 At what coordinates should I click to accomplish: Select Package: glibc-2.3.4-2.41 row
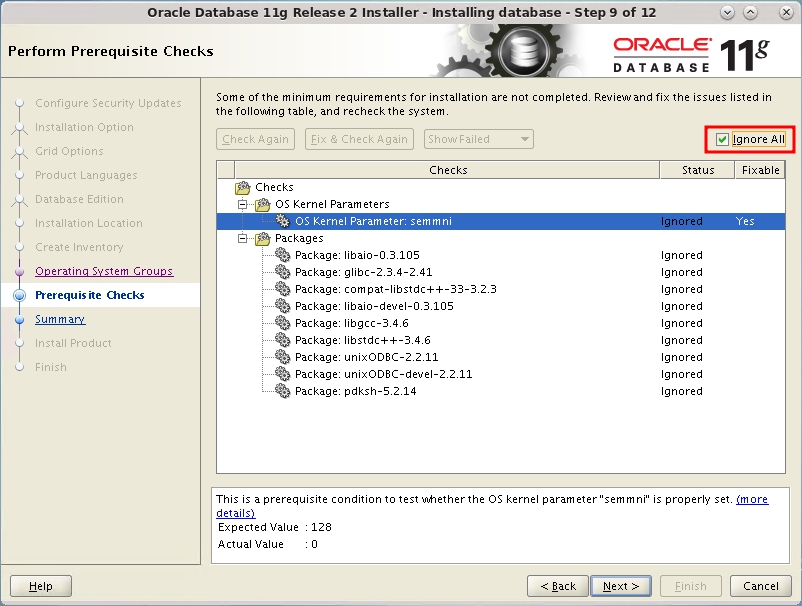click(x=501, y=272)
